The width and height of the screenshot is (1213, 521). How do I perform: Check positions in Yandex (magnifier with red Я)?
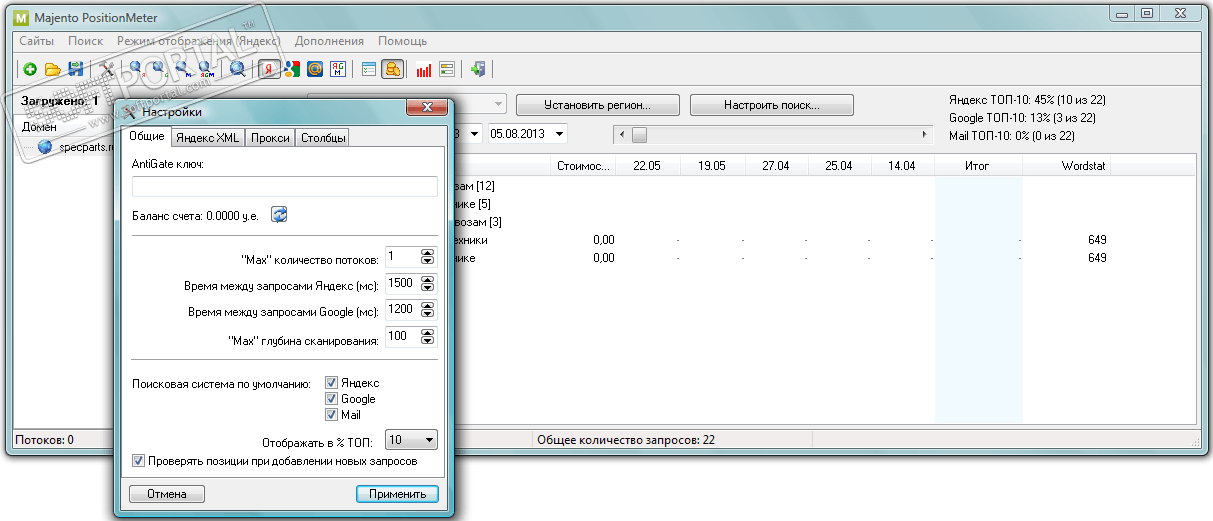coord(137,69)
